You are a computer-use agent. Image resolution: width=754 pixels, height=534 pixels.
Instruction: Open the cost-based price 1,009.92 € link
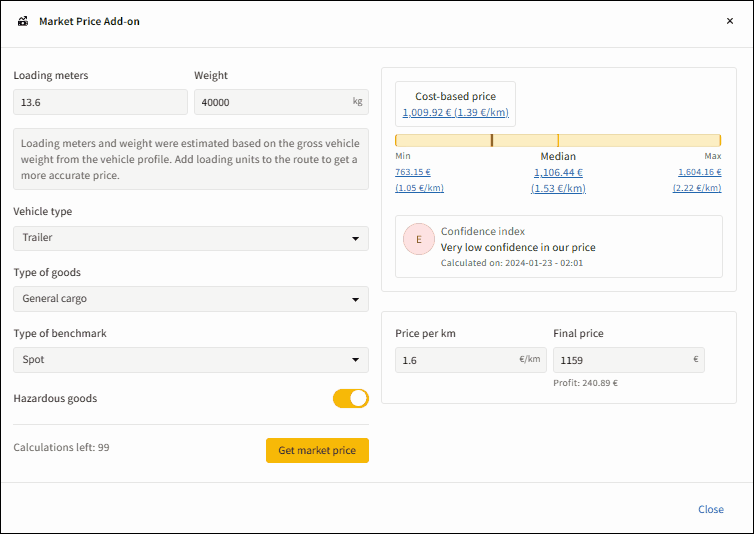click(455, 113)
